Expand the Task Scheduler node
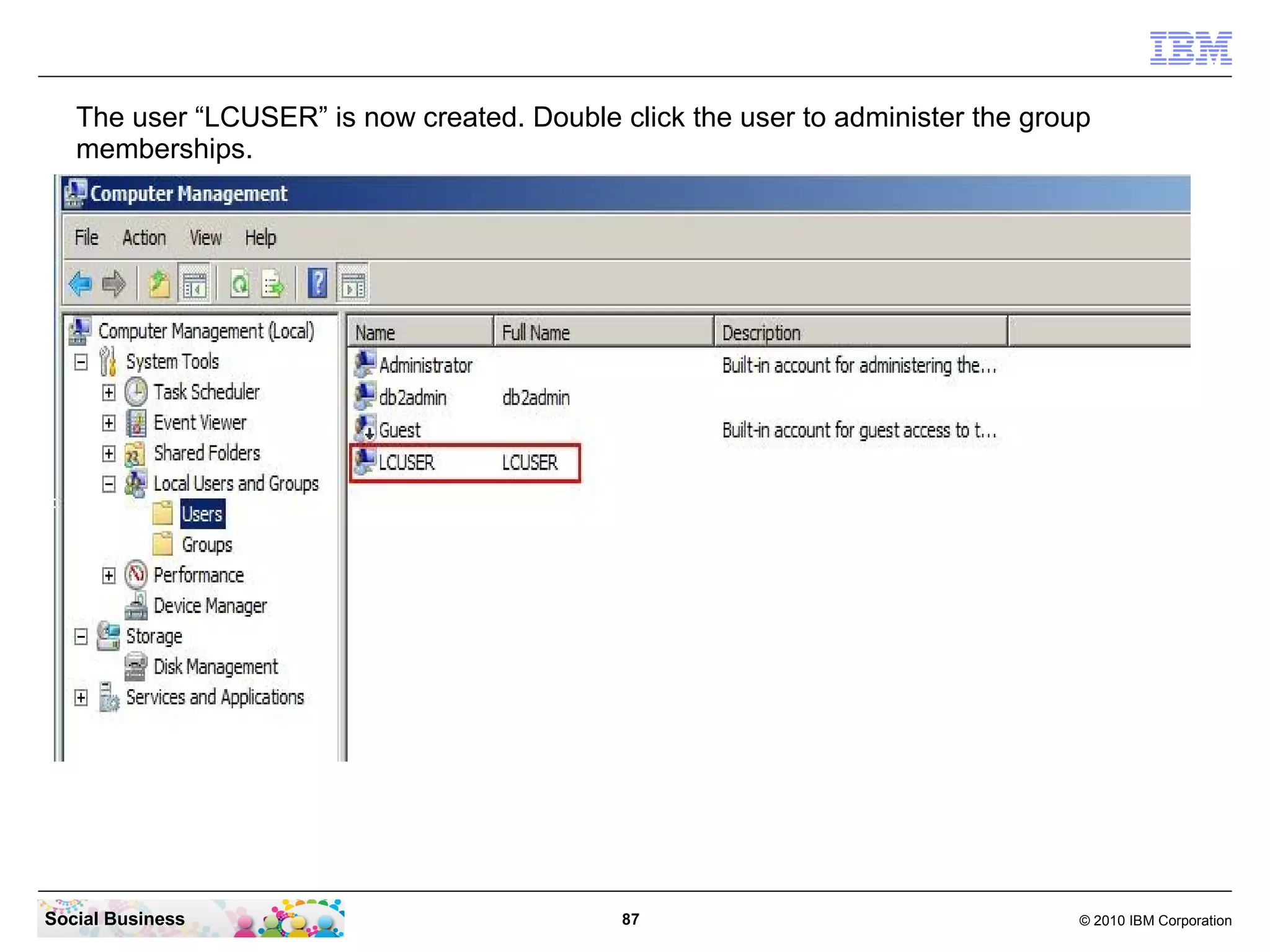Viewport: 1270px width, 952px height. (109, 392)
